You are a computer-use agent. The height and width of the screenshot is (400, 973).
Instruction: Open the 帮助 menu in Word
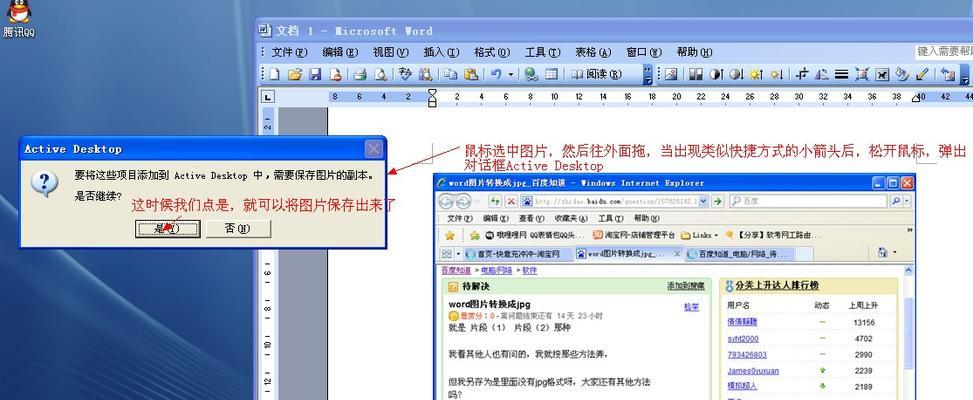694,52
